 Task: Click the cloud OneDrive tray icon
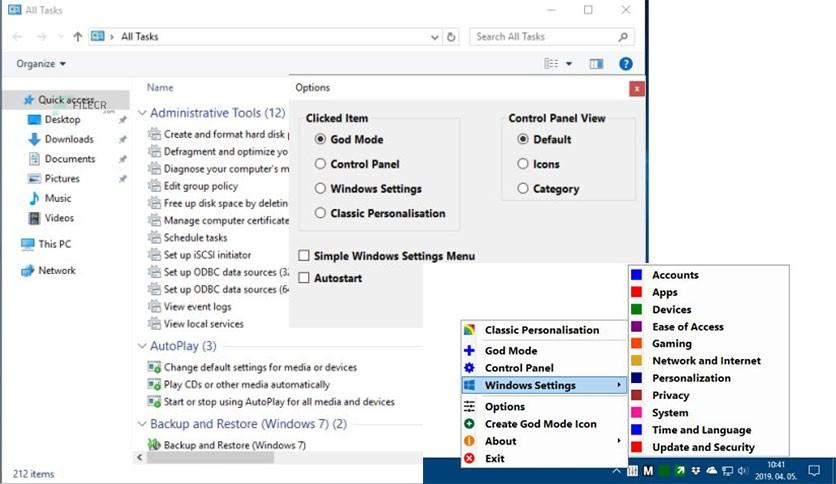pyautogui.click(x=712, y=471)
